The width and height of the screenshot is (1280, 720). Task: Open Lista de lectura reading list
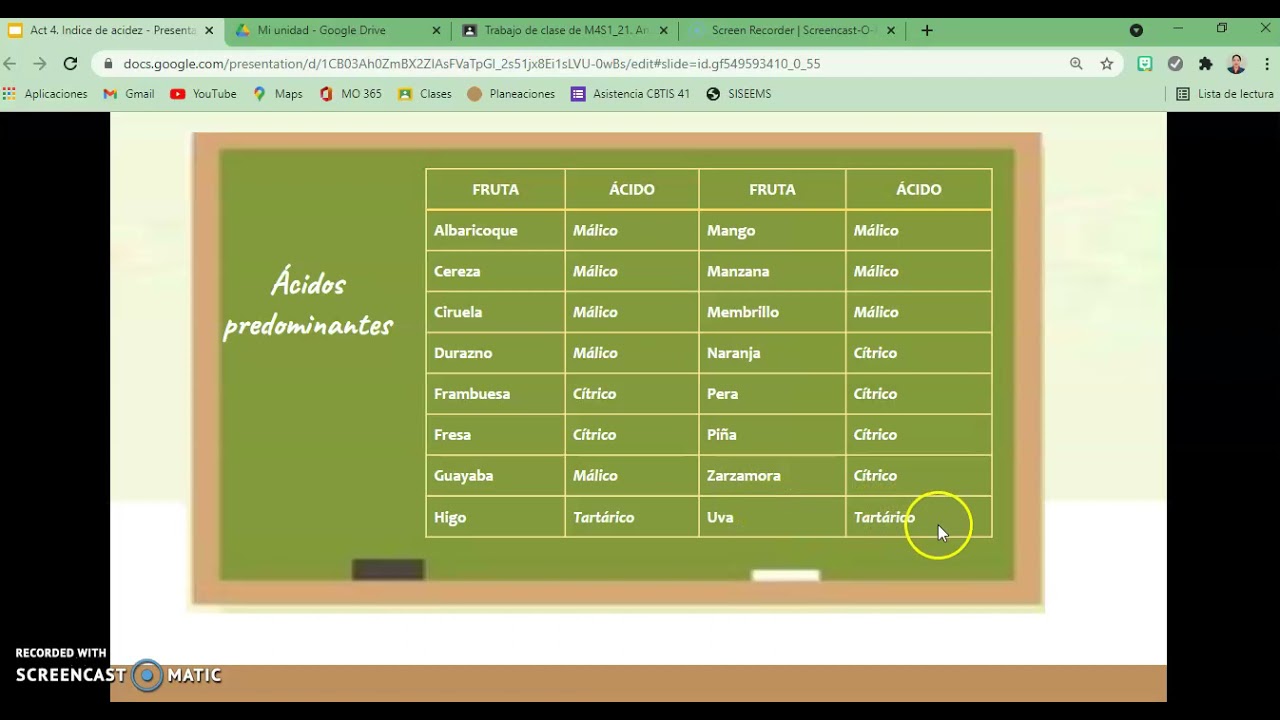tap(1225, 94)
